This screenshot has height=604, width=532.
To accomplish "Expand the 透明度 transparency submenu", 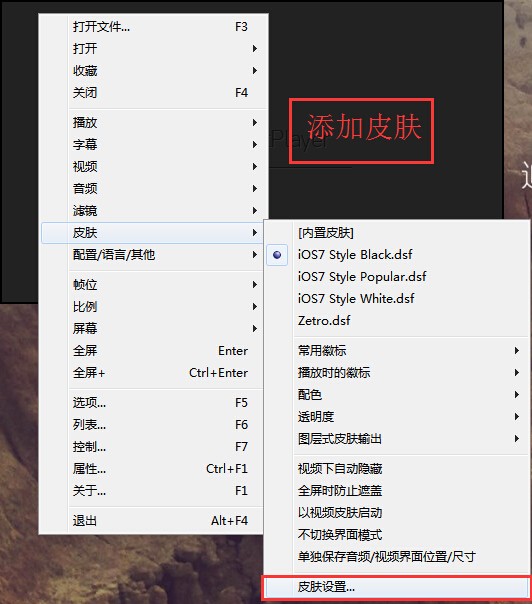I will 397,416.
